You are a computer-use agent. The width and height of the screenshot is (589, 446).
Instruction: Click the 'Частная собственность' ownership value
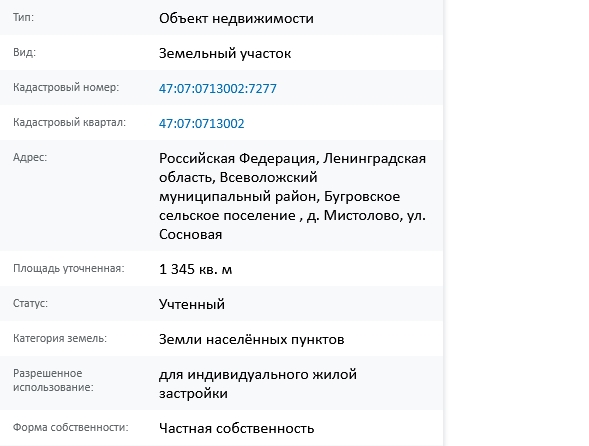click(x=236, y=428)
